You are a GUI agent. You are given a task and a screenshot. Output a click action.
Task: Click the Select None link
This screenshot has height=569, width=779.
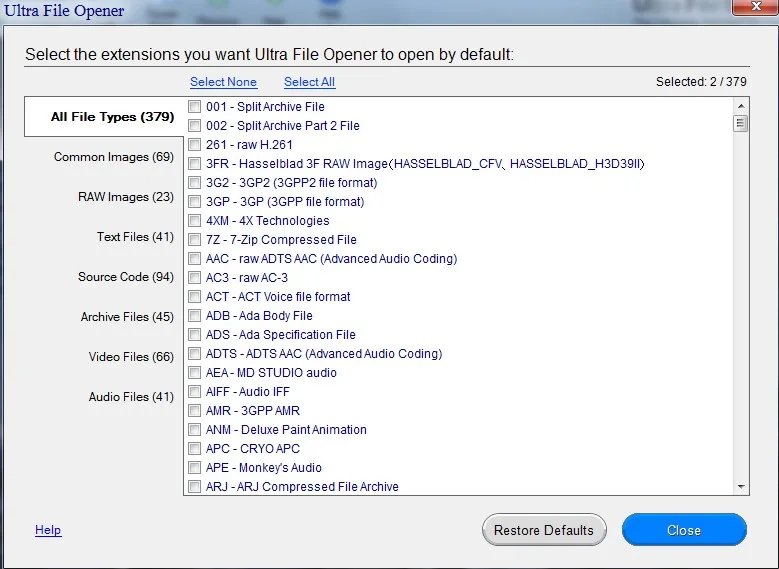pyautogui.click(x=224, y=82)
